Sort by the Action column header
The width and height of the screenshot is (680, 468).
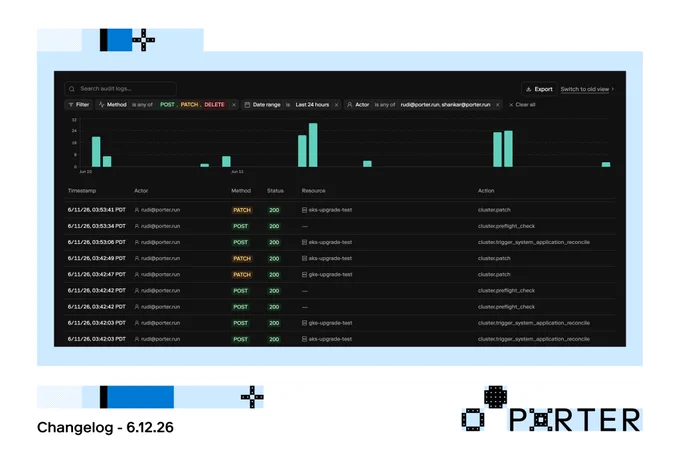[486, 191]
